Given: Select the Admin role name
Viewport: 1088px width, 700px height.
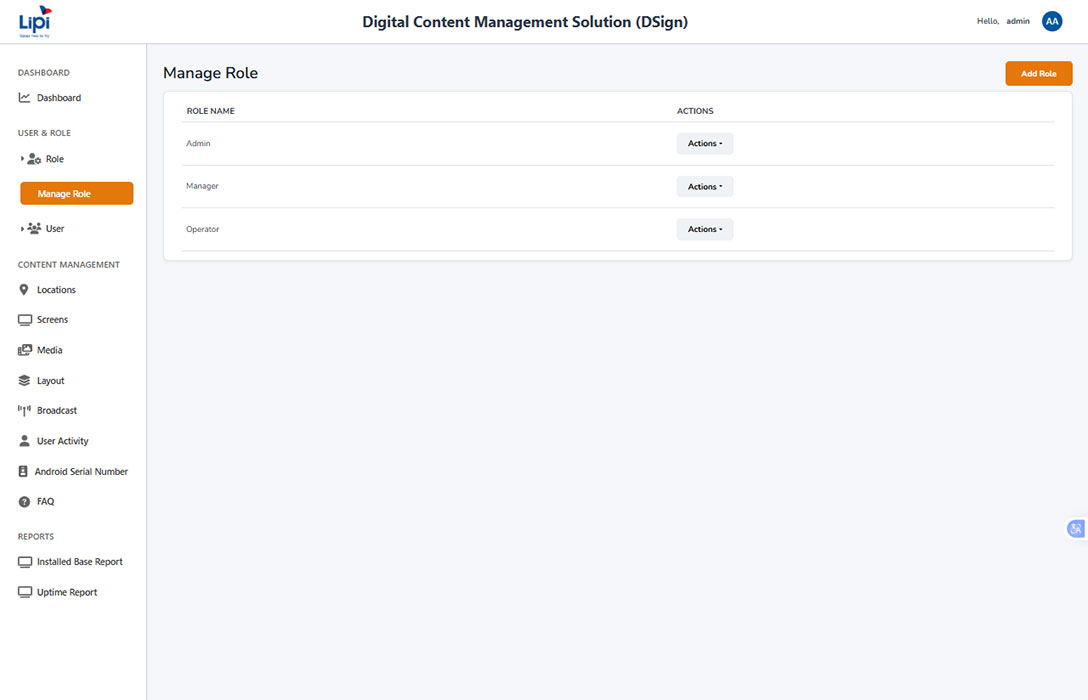Looking at the screenshot, I should [x=198, y=144].
